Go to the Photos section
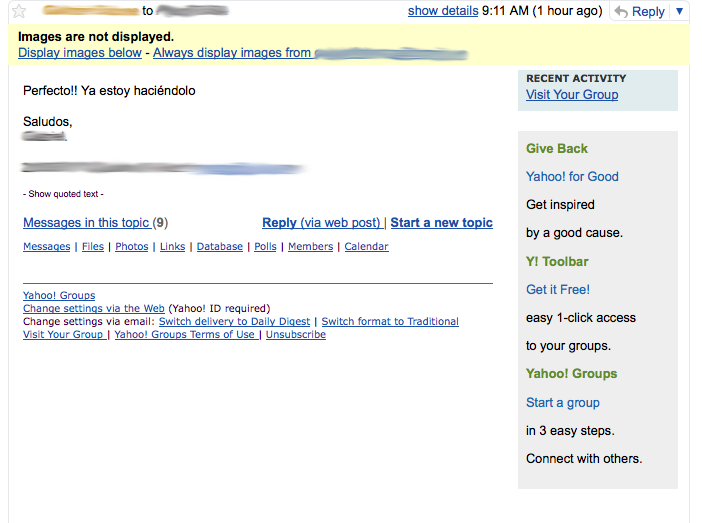Viewport: 702px width, 523px height. [x=131, y=247]
